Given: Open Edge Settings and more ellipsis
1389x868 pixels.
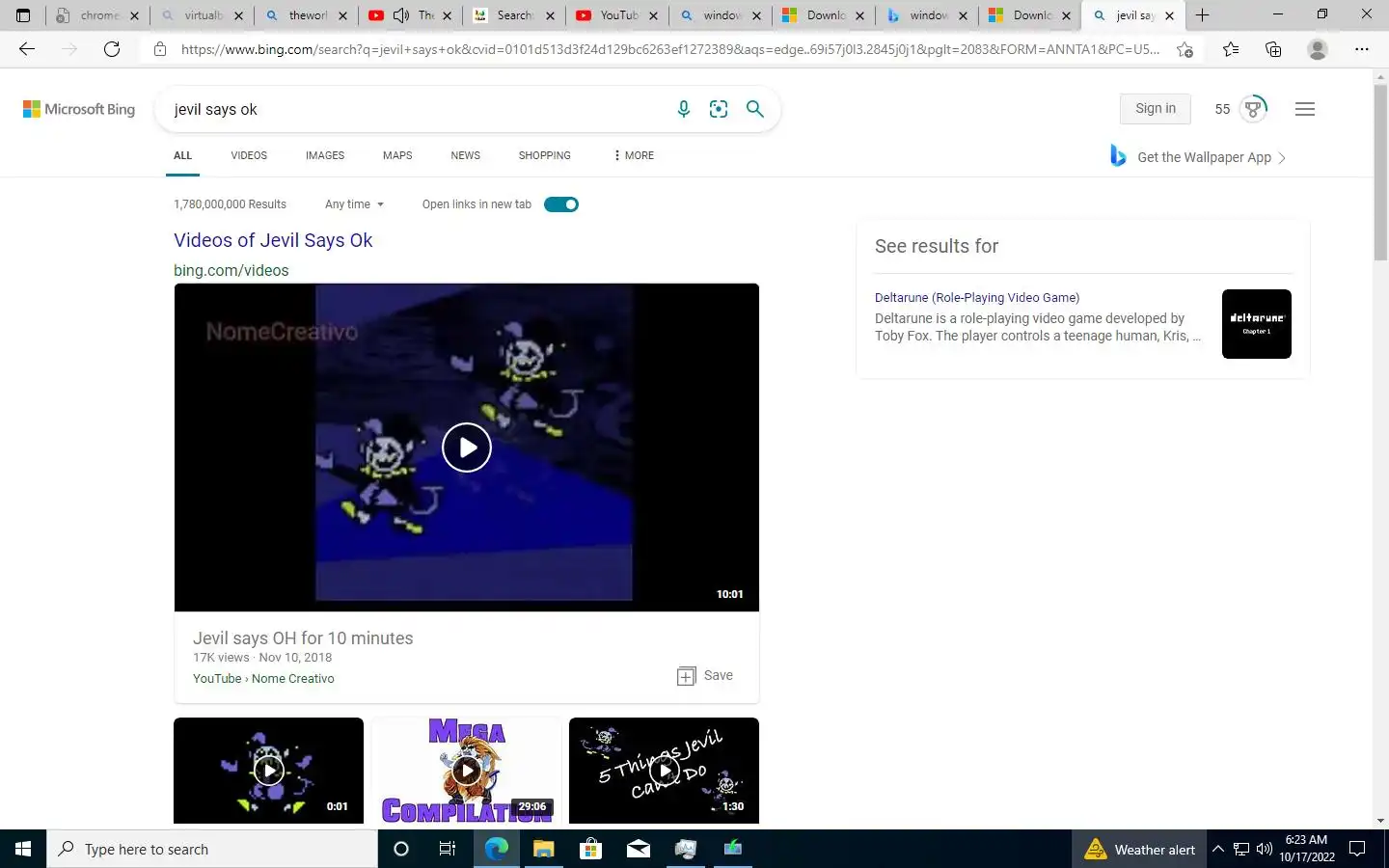Looking at the screenshot, I should (x=1362, y=49).
